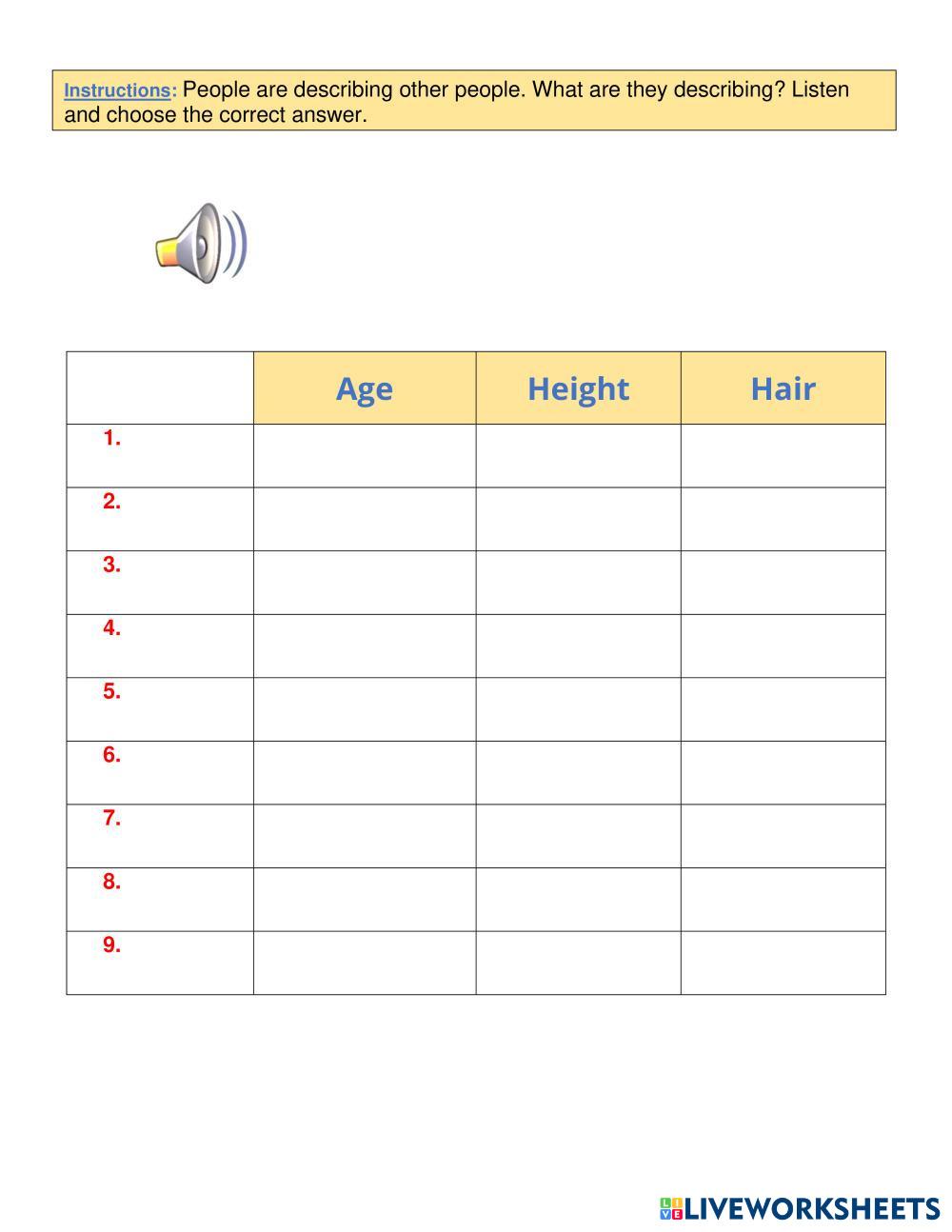Select the Age cell for row 2

coord(365,519)
